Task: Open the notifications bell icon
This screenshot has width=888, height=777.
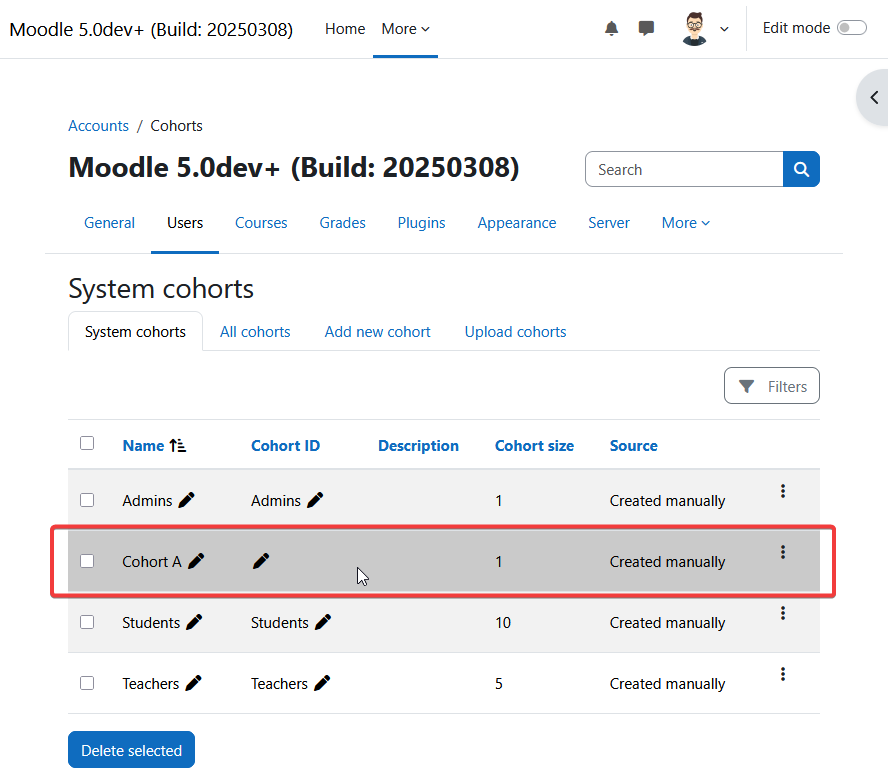Action: coord(611,28)
